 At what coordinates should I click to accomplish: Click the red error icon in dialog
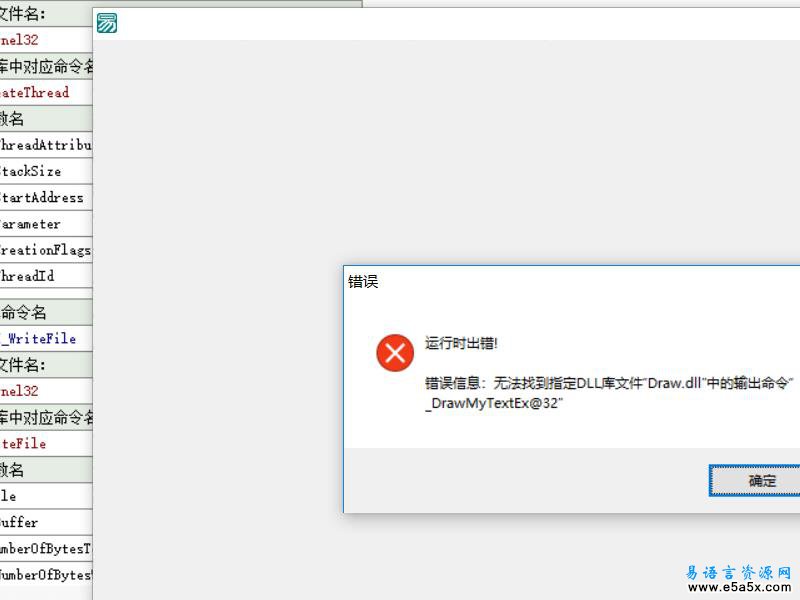(395, 353)
